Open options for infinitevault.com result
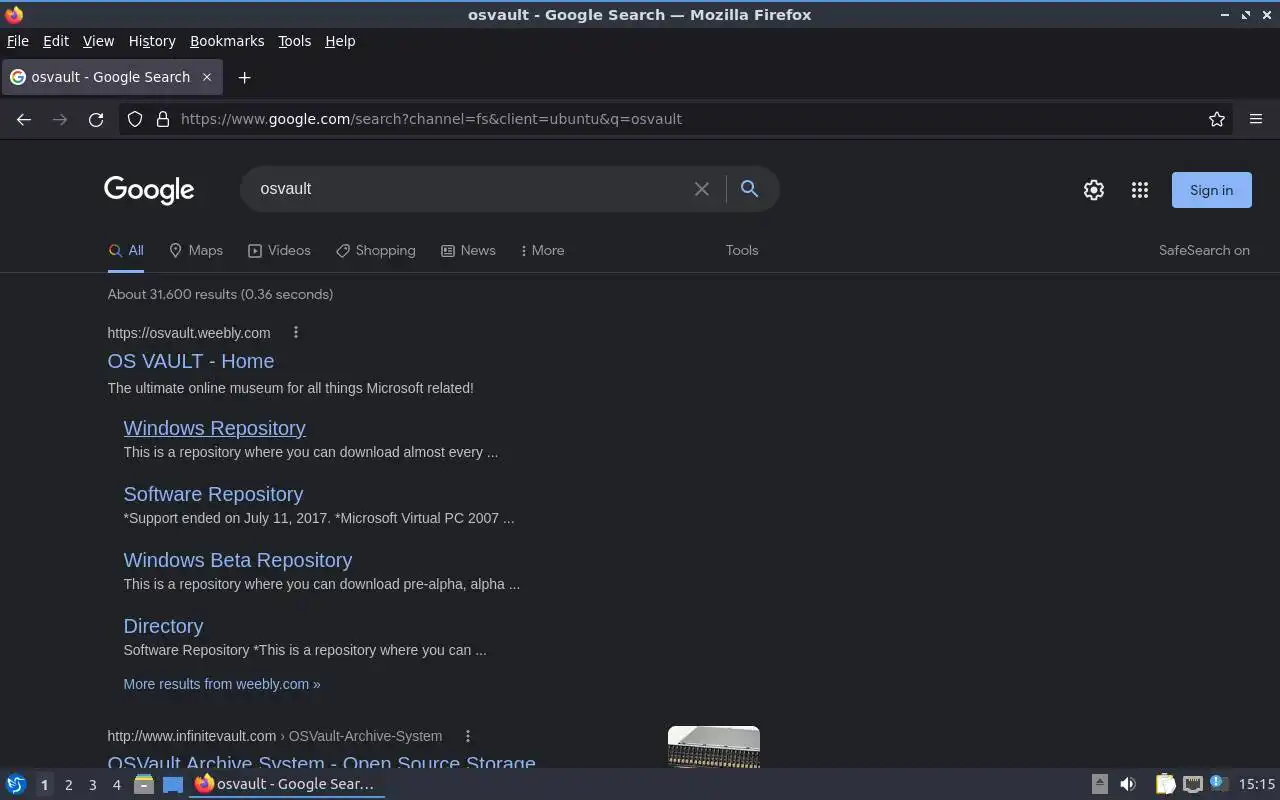The image size is (1280, 800). pos(467,736)
